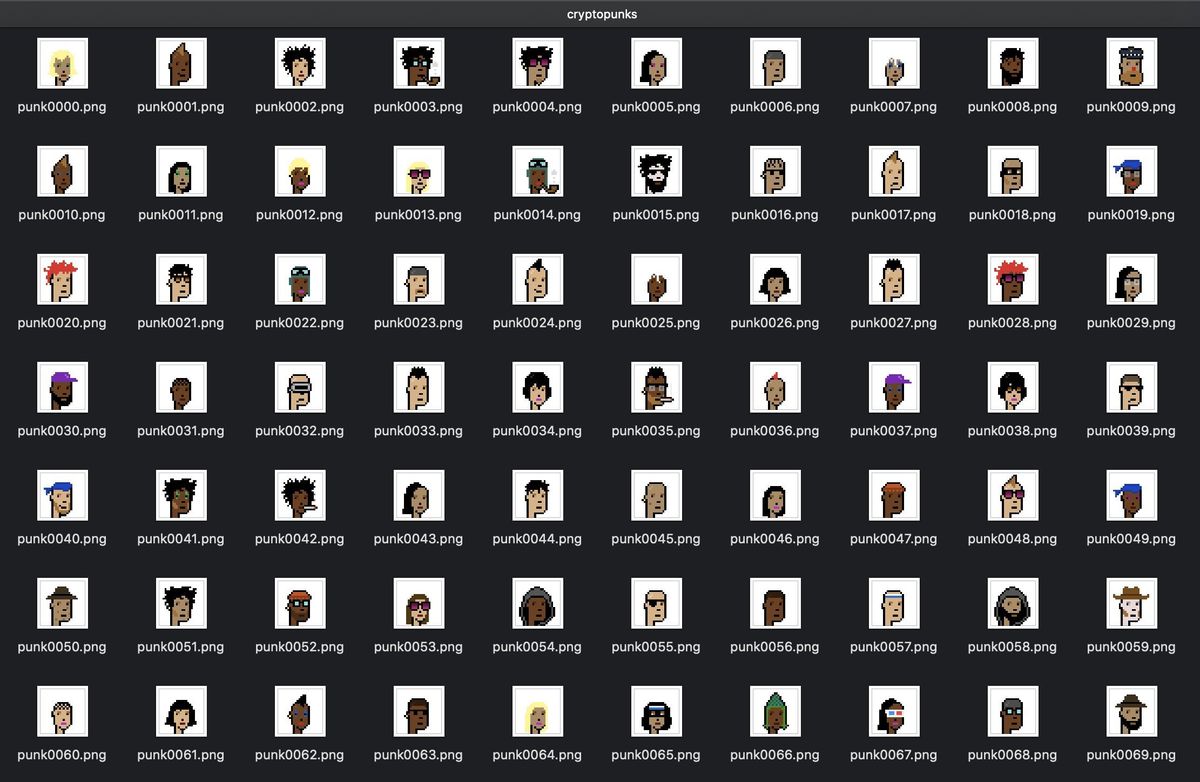Select the punk0028.png file icon

pyautogui.click(x=1013, y=279)
